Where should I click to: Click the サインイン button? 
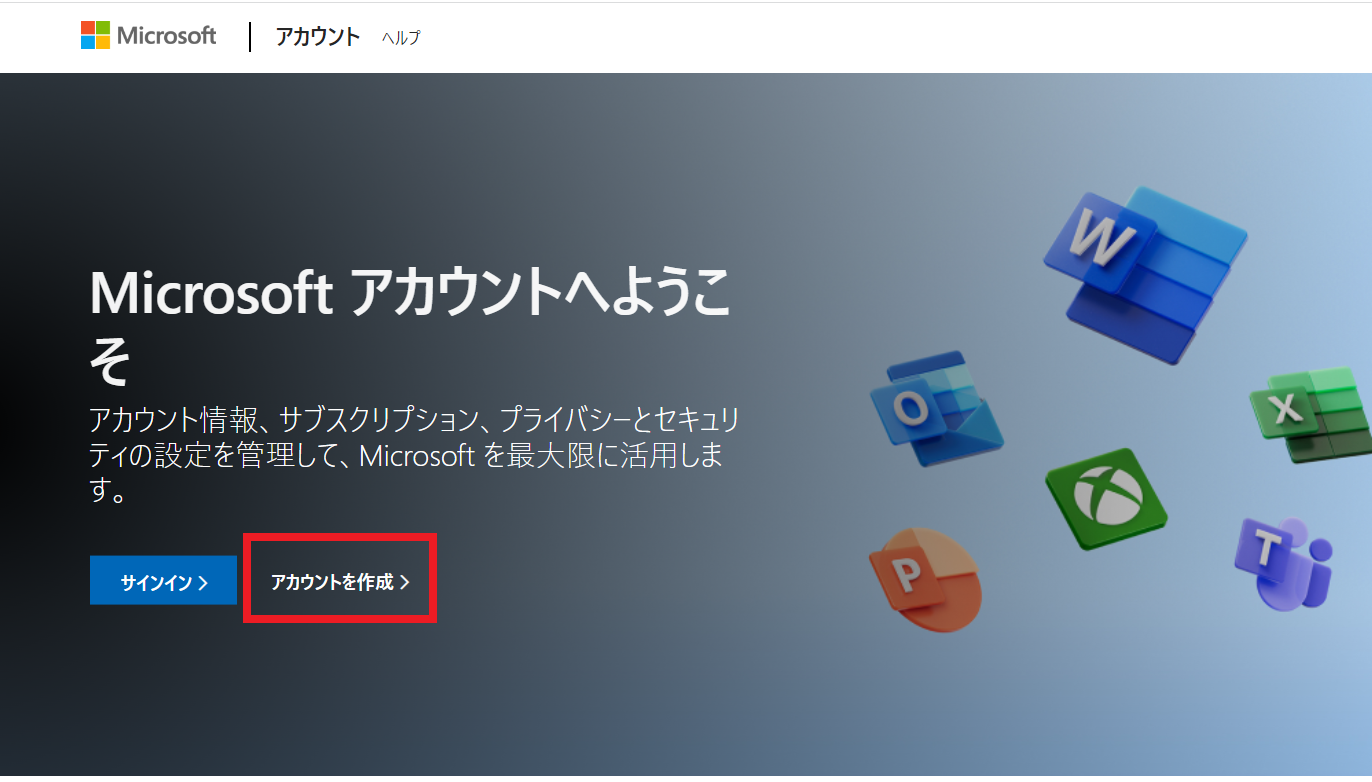(x=163, y=581)
